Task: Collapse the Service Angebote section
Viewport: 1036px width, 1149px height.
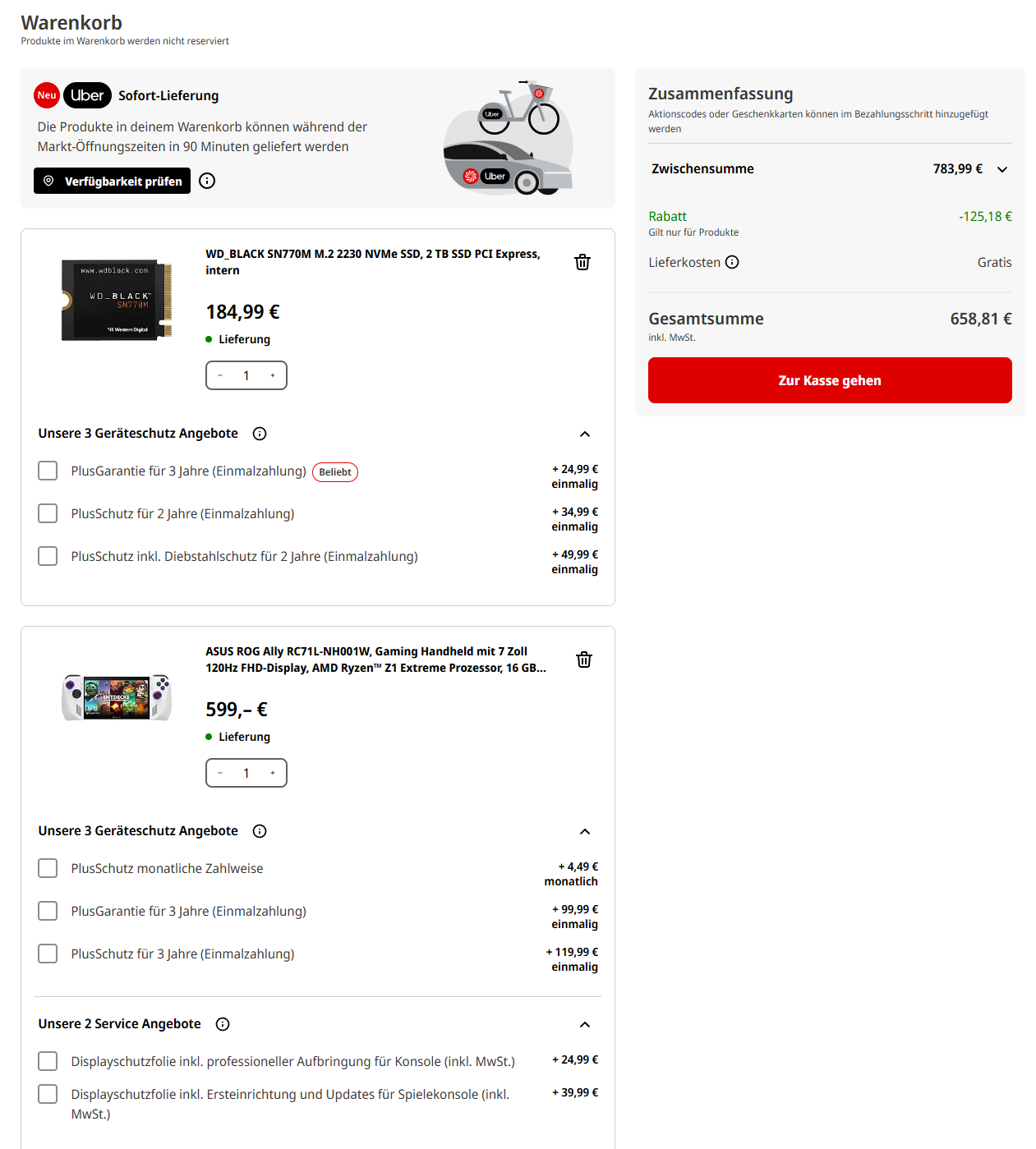Action: click(x=585, y=1024)
